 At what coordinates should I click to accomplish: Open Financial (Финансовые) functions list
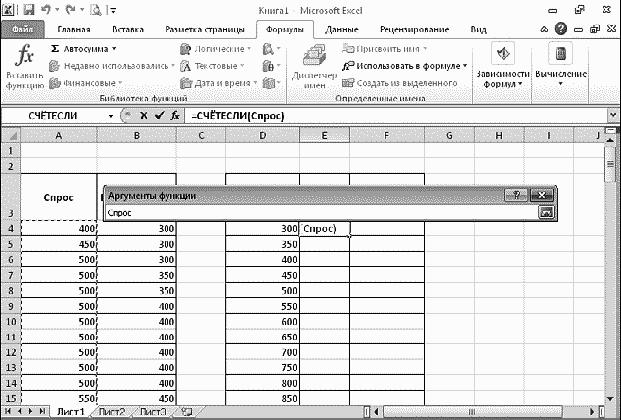click(85, 83)
